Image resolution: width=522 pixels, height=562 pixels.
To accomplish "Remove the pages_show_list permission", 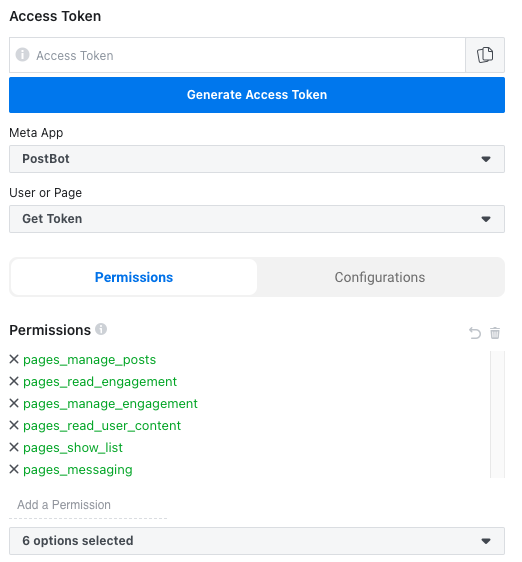I will click(14, 447).
